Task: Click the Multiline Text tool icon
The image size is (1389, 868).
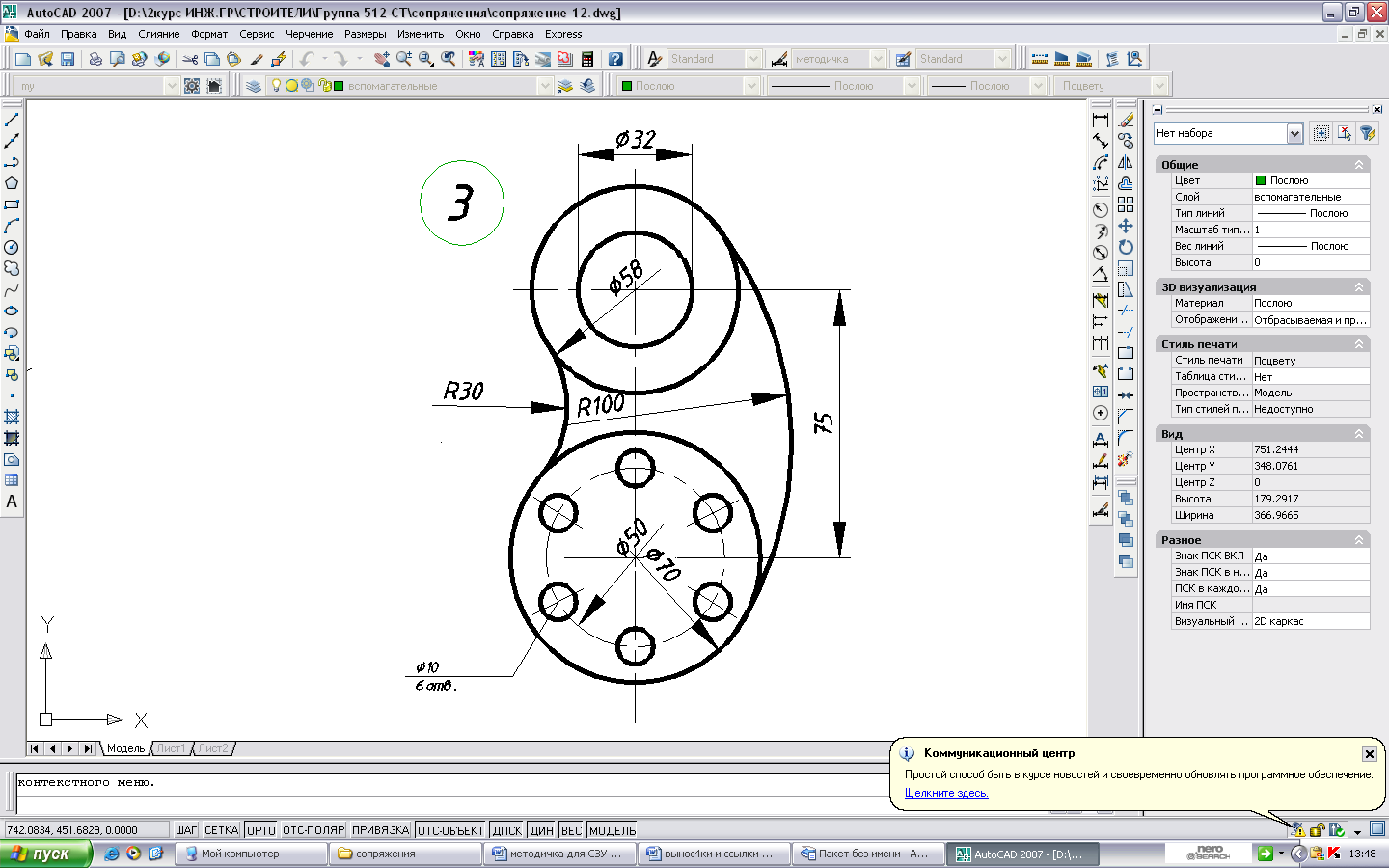Action: click(12, 502)
